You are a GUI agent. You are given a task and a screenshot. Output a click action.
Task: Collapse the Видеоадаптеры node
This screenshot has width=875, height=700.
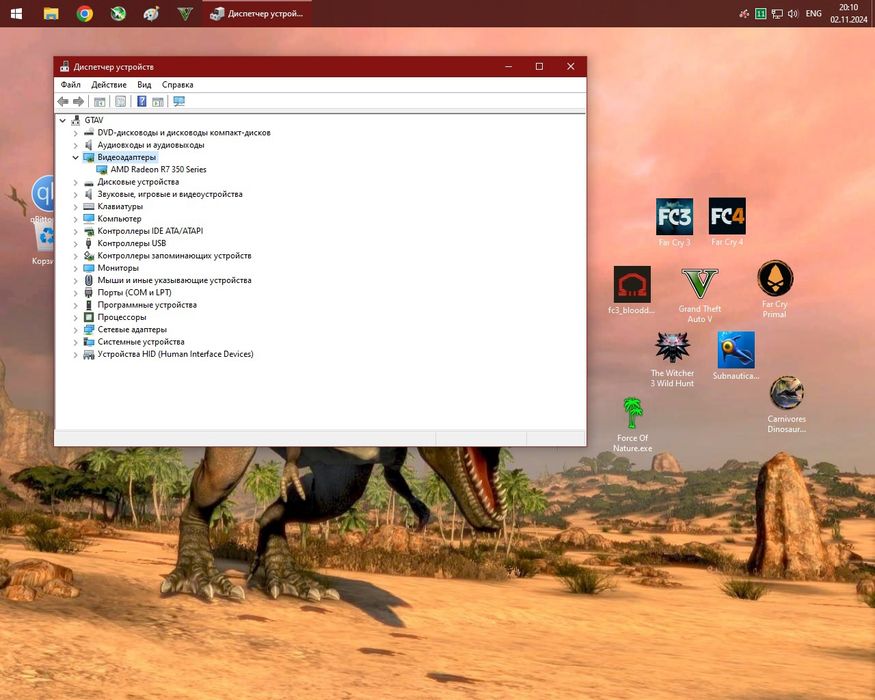coord(75,157)
